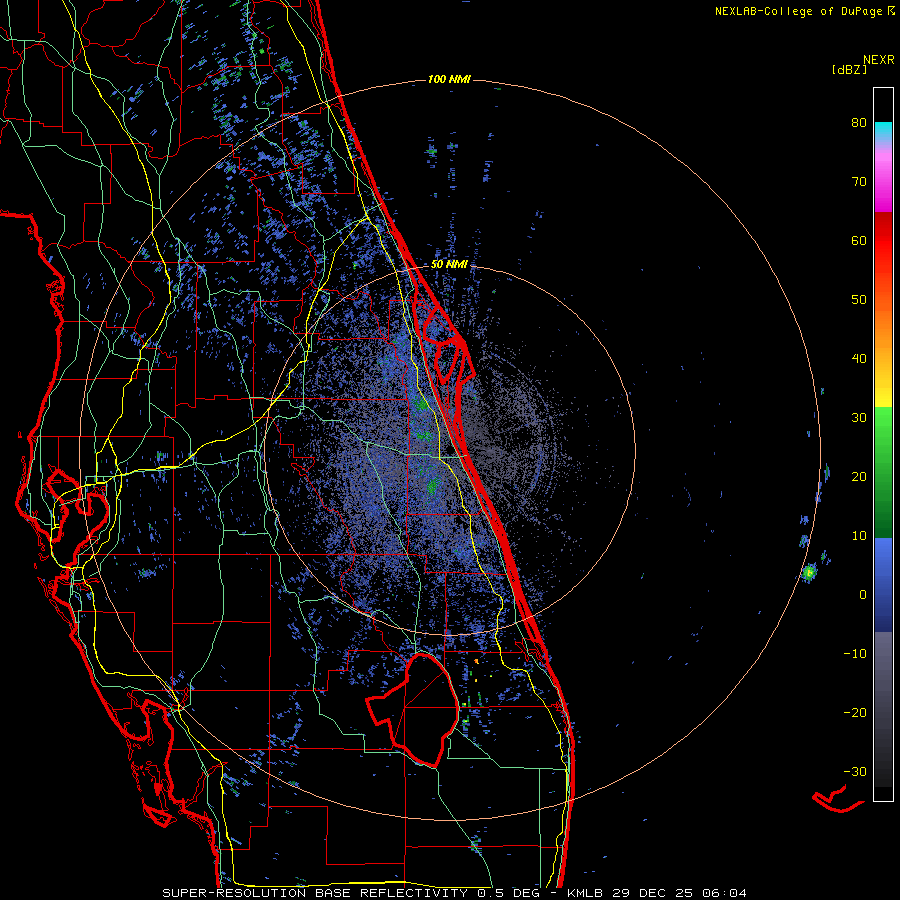Image resolution: width=900 pixels, height=900 pixels.
Task: Click the 40 value on the dBZ scale
Action: (859, 359)
